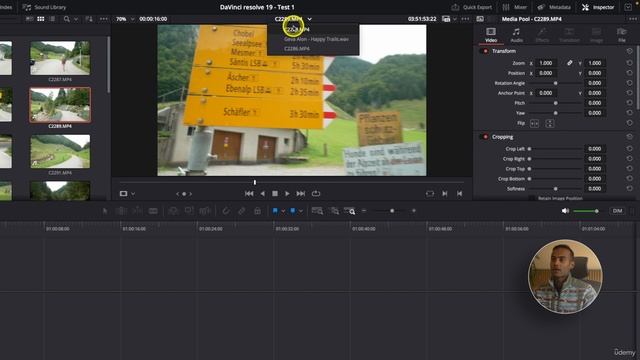This screenshot has width=640, height=360.
Task: Click the match frame icon below viewer
Action: point(430,193)
